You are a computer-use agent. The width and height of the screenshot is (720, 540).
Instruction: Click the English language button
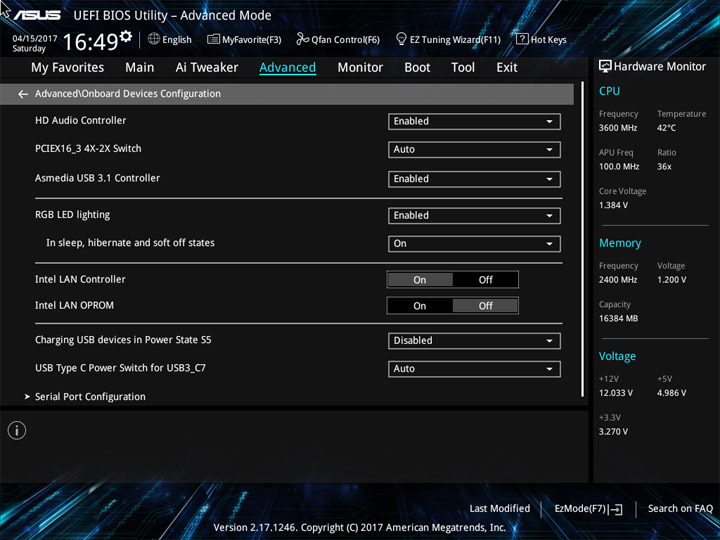(170, 39)
